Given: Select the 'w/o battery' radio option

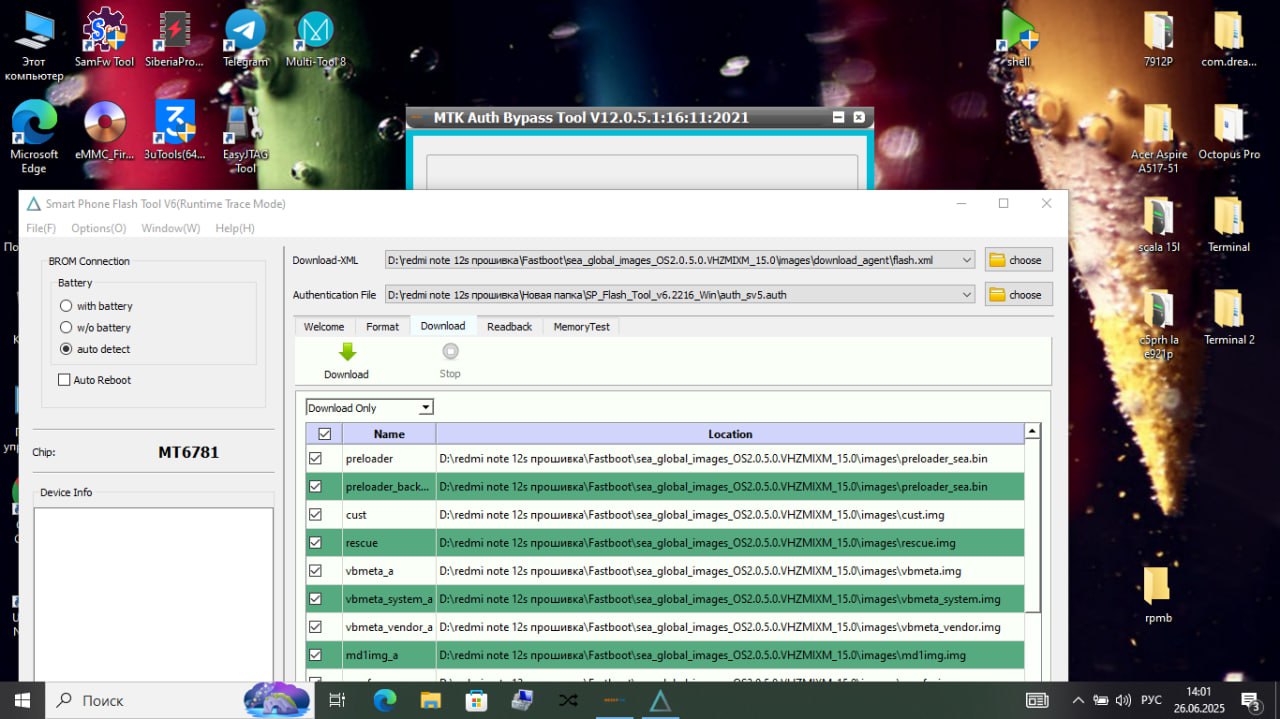Looking at the screenshot, I should [66, 327].
